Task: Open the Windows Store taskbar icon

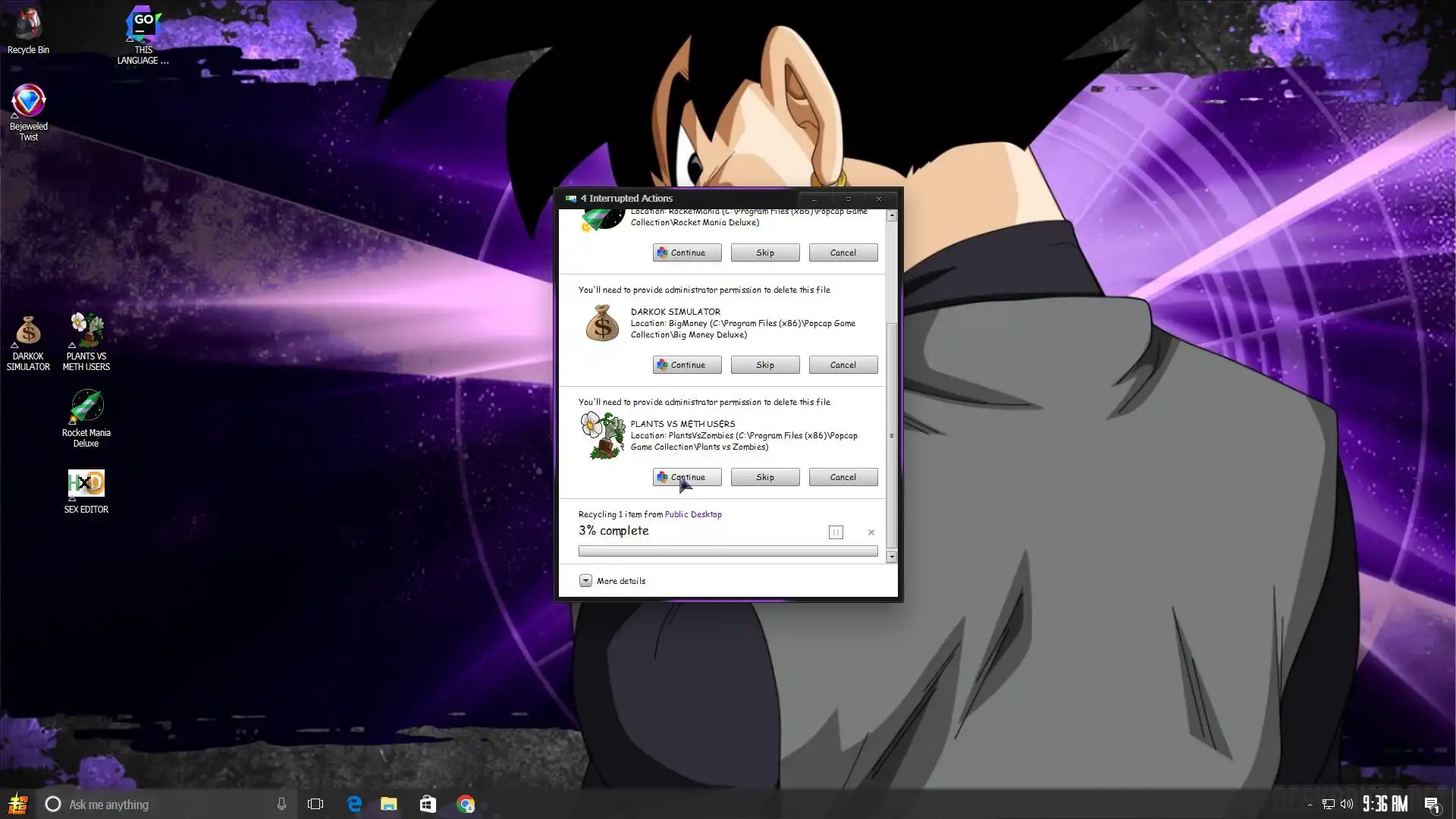Action: pos(428,805)
